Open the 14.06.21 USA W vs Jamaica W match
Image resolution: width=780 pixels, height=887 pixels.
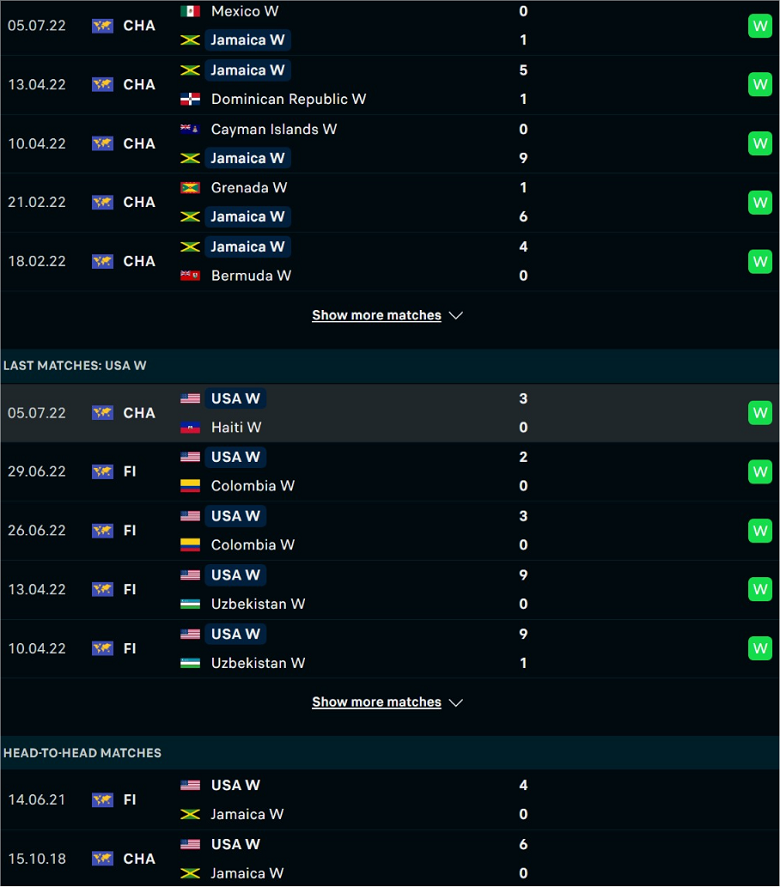coord(390,800)
